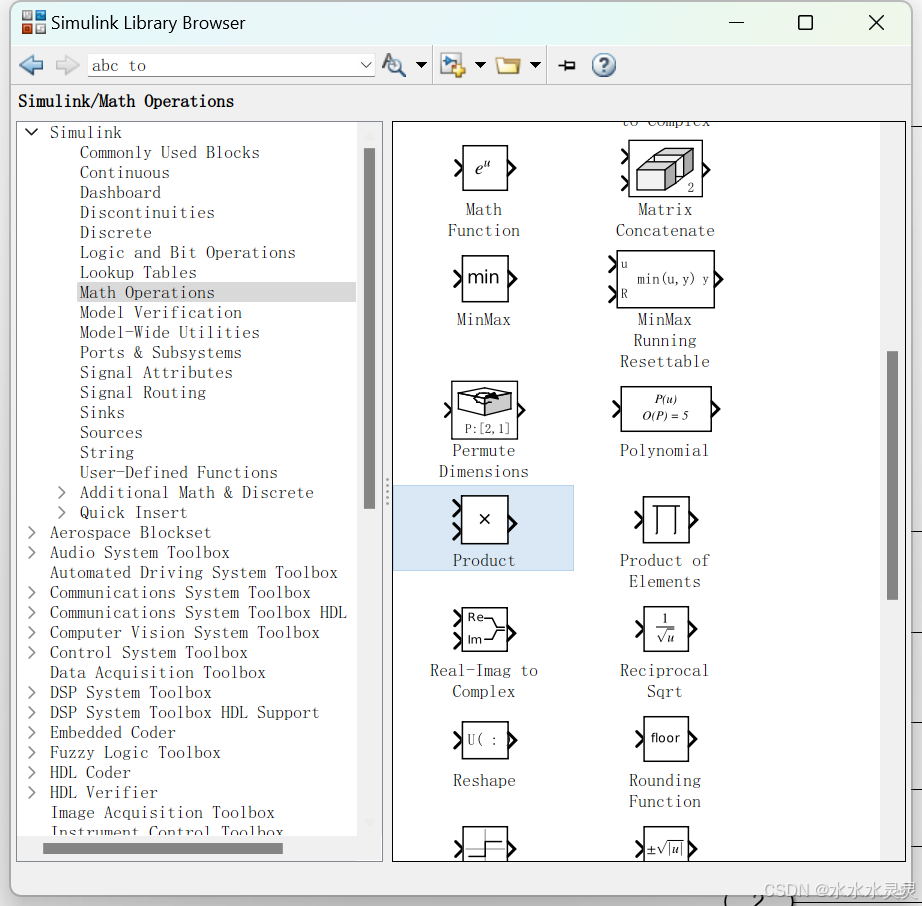Open the Sinks library

[102, 412]
